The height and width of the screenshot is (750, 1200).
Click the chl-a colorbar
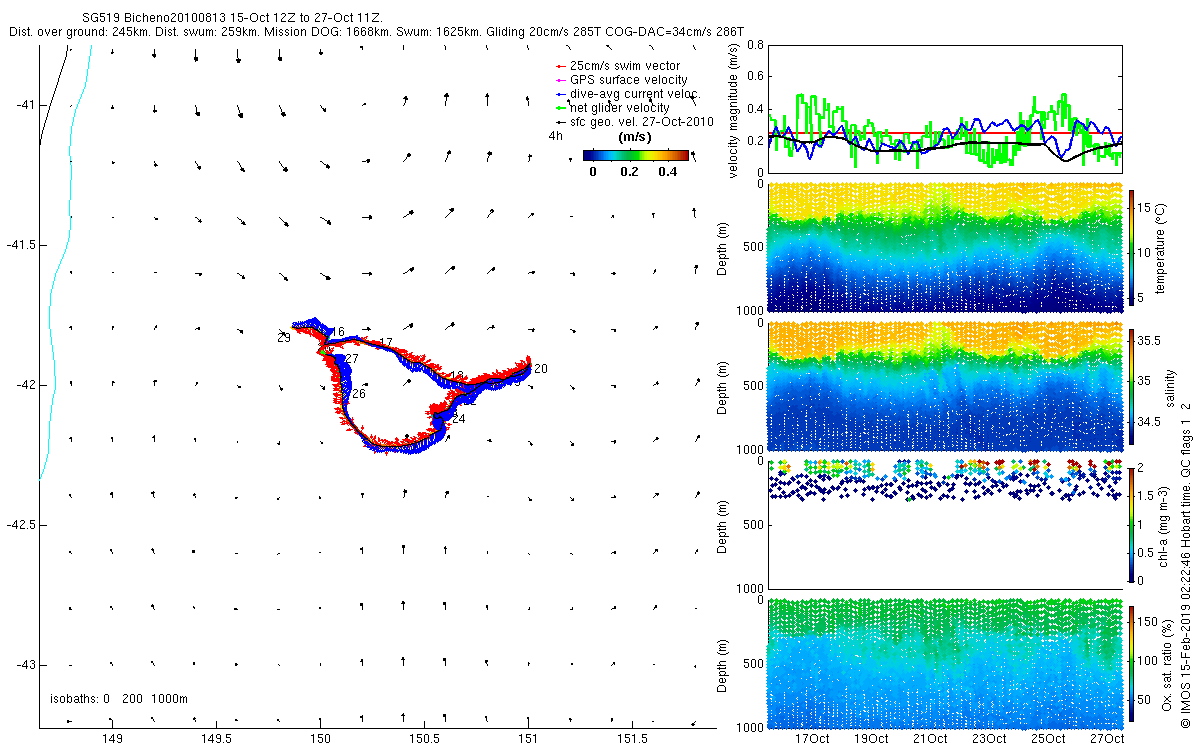click(1132, 524)
